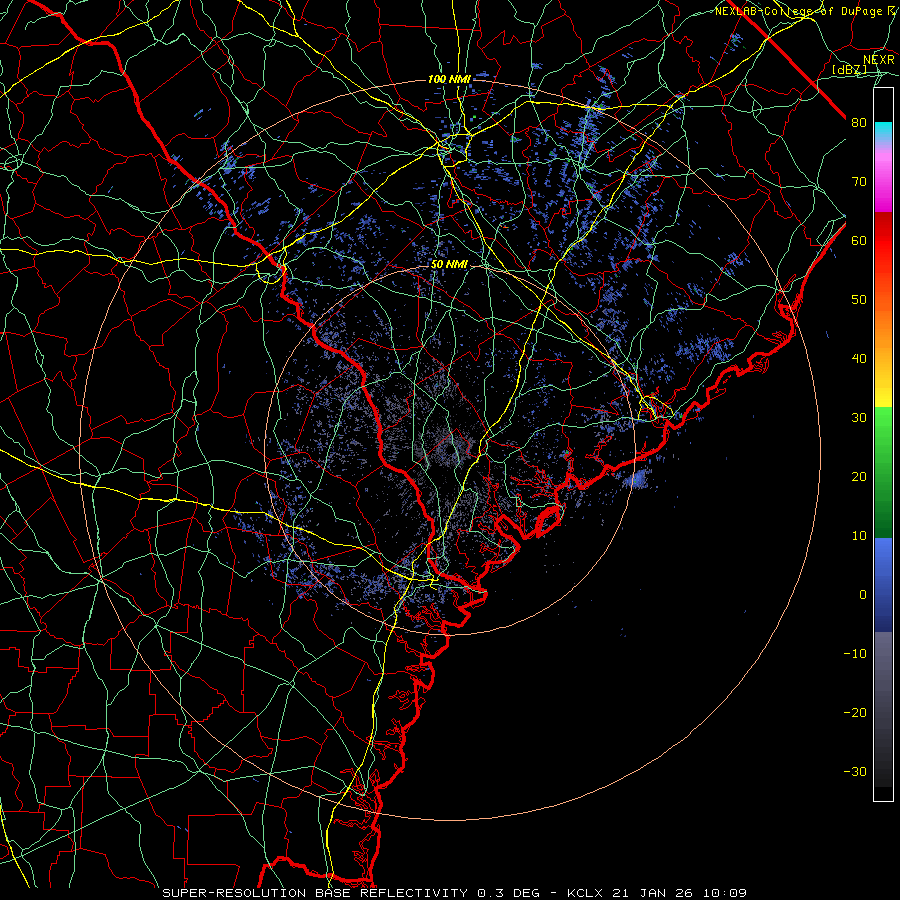This screenshot has height=900, width=900.
Task: Click the 60 value on reflectivity scale
Action: pos(859,240)
